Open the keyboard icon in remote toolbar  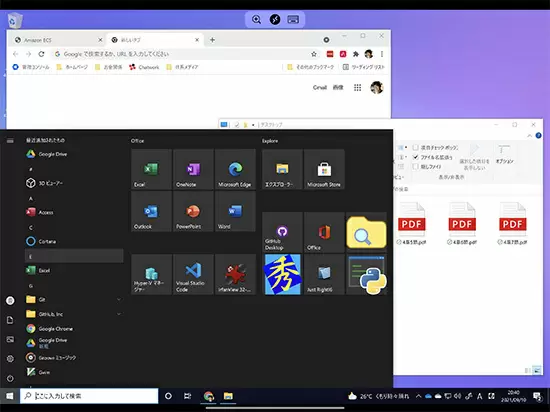(x=293, y=19)
